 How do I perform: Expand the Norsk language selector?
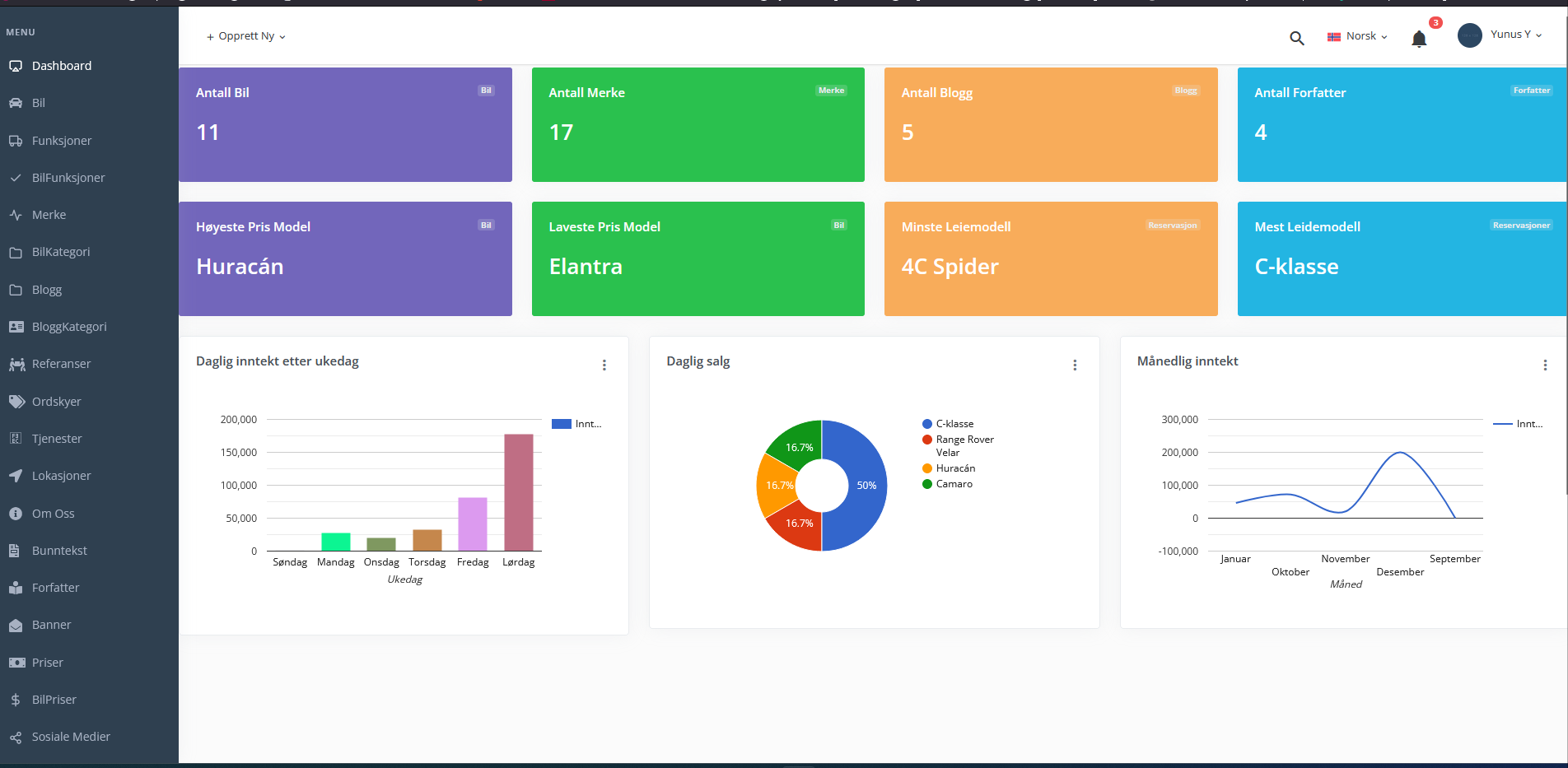coord(1358,36)
